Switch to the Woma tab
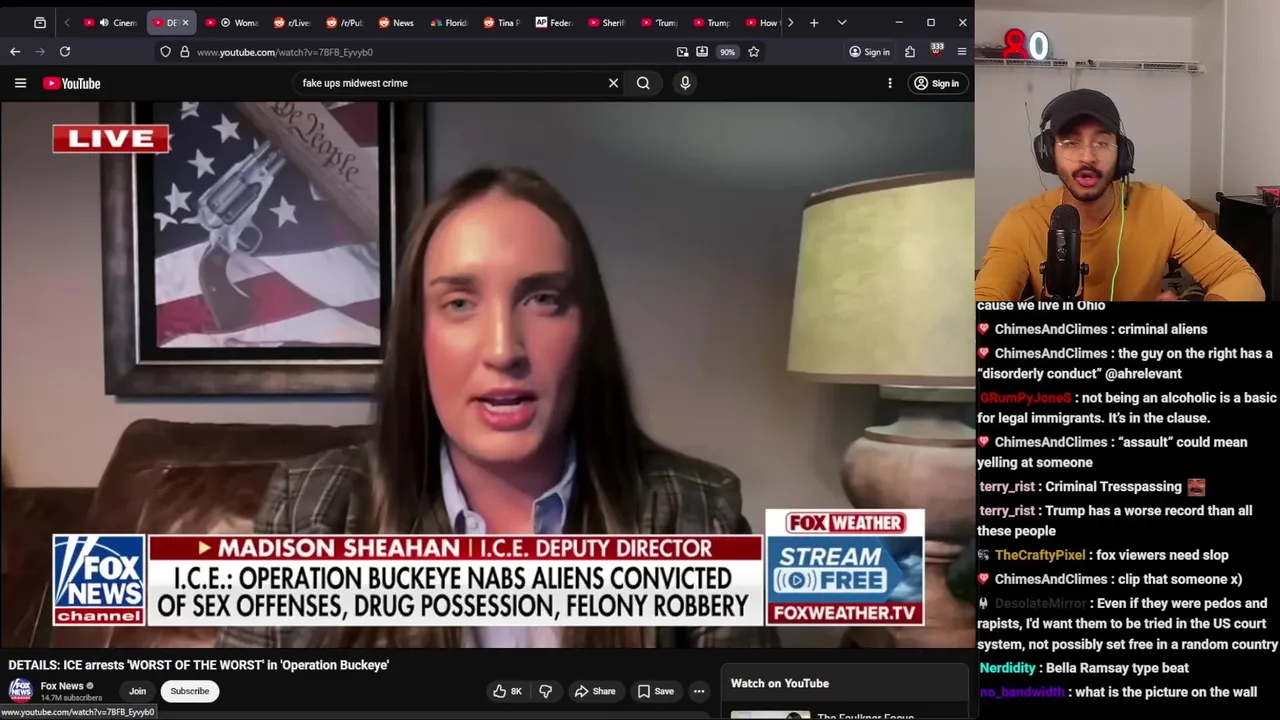This screenshot has width=1280, height=720. [232, 22]
